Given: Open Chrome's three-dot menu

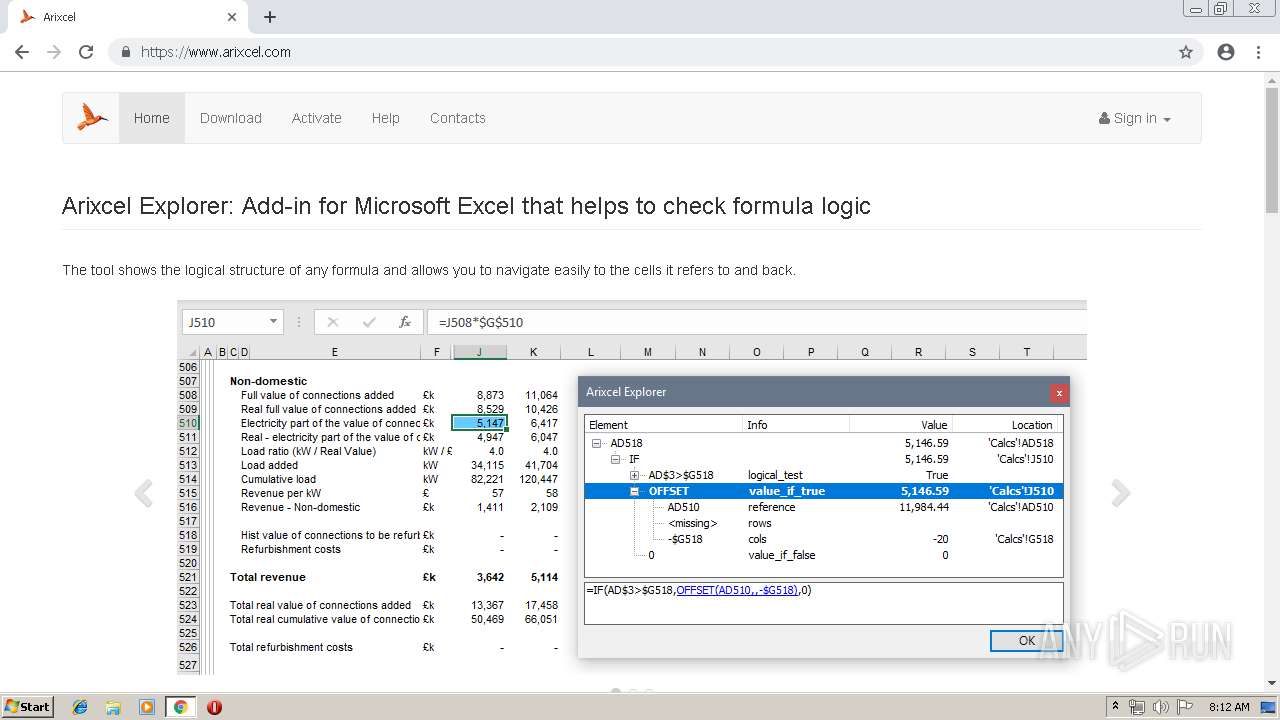Looking at the screenshot, I should coord(1258,52).
